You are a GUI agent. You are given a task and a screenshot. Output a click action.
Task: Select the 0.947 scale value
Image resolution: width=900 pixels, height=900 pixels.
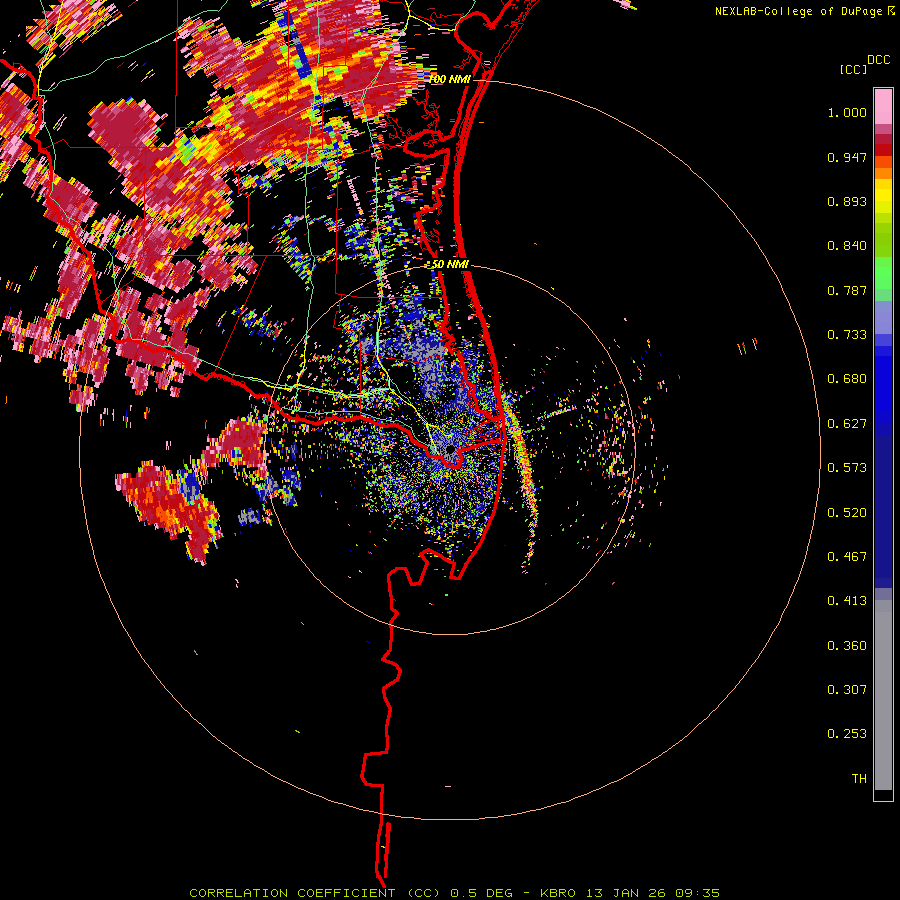(x=847, y=157)
